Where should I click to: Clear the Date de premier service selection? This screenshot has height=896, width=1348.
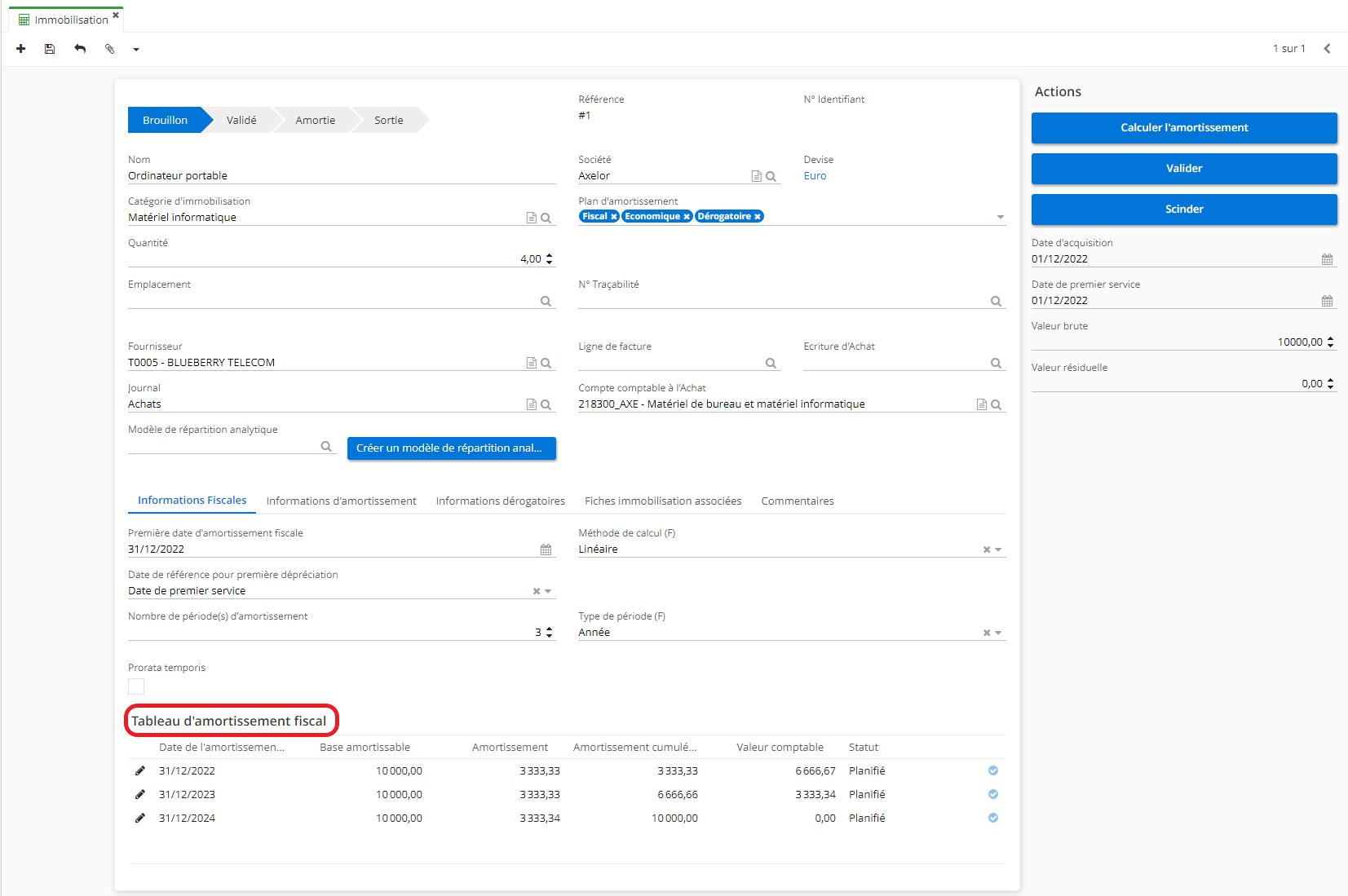[537, 592]
